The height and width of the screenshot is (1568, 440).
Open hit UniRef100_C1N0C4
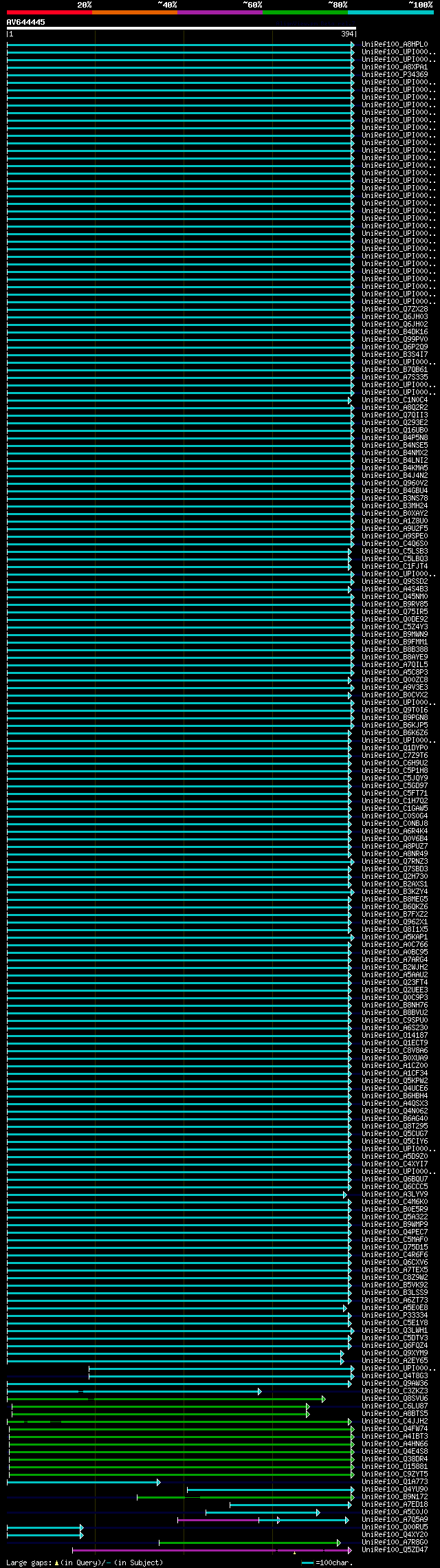(395, 400)
